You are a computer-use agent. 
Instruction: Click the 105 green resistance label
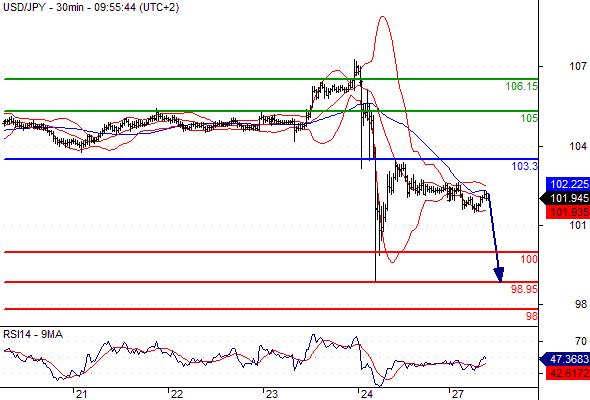coord(529,119)
